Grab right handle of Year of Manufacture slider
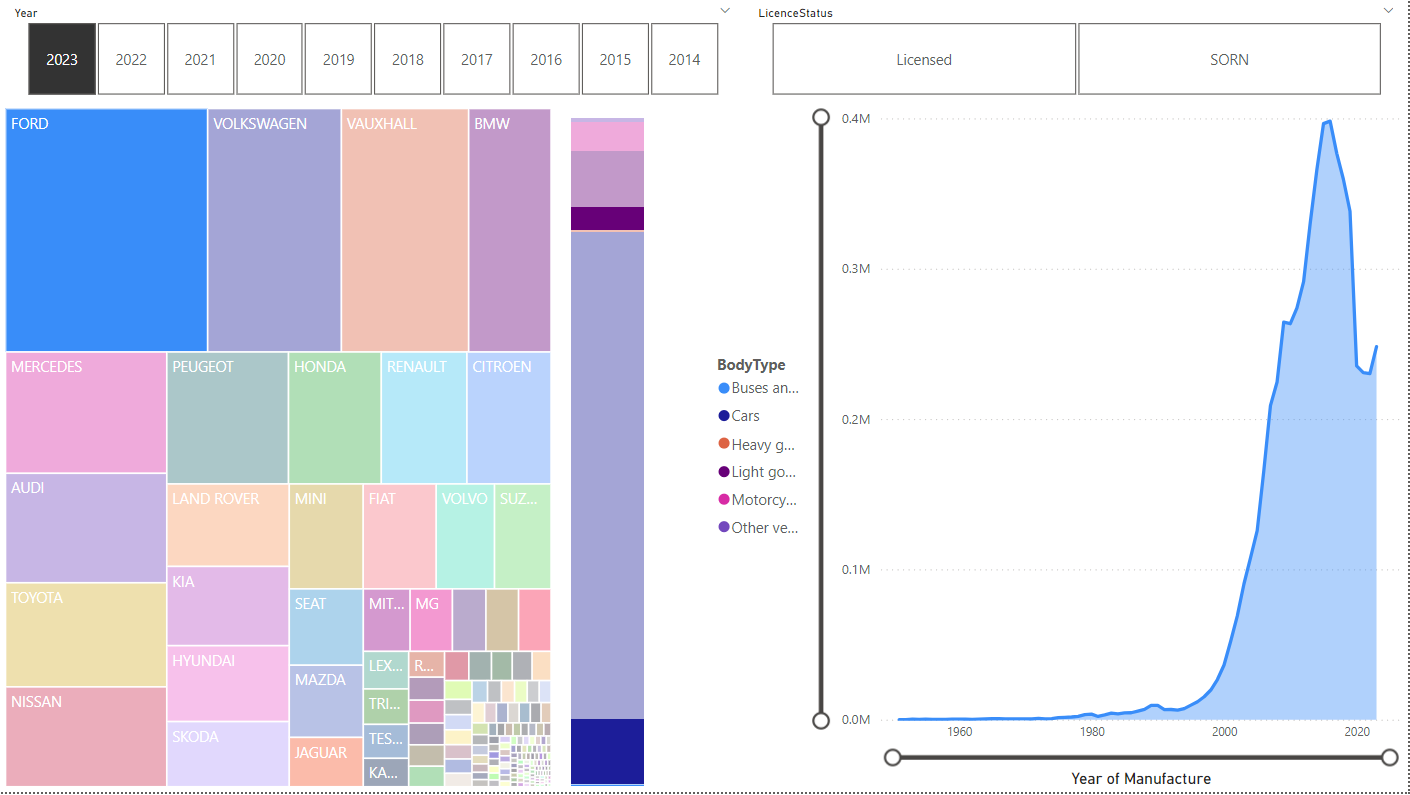This screenshot has height=795, width=1410. [x=1389, y=758]
